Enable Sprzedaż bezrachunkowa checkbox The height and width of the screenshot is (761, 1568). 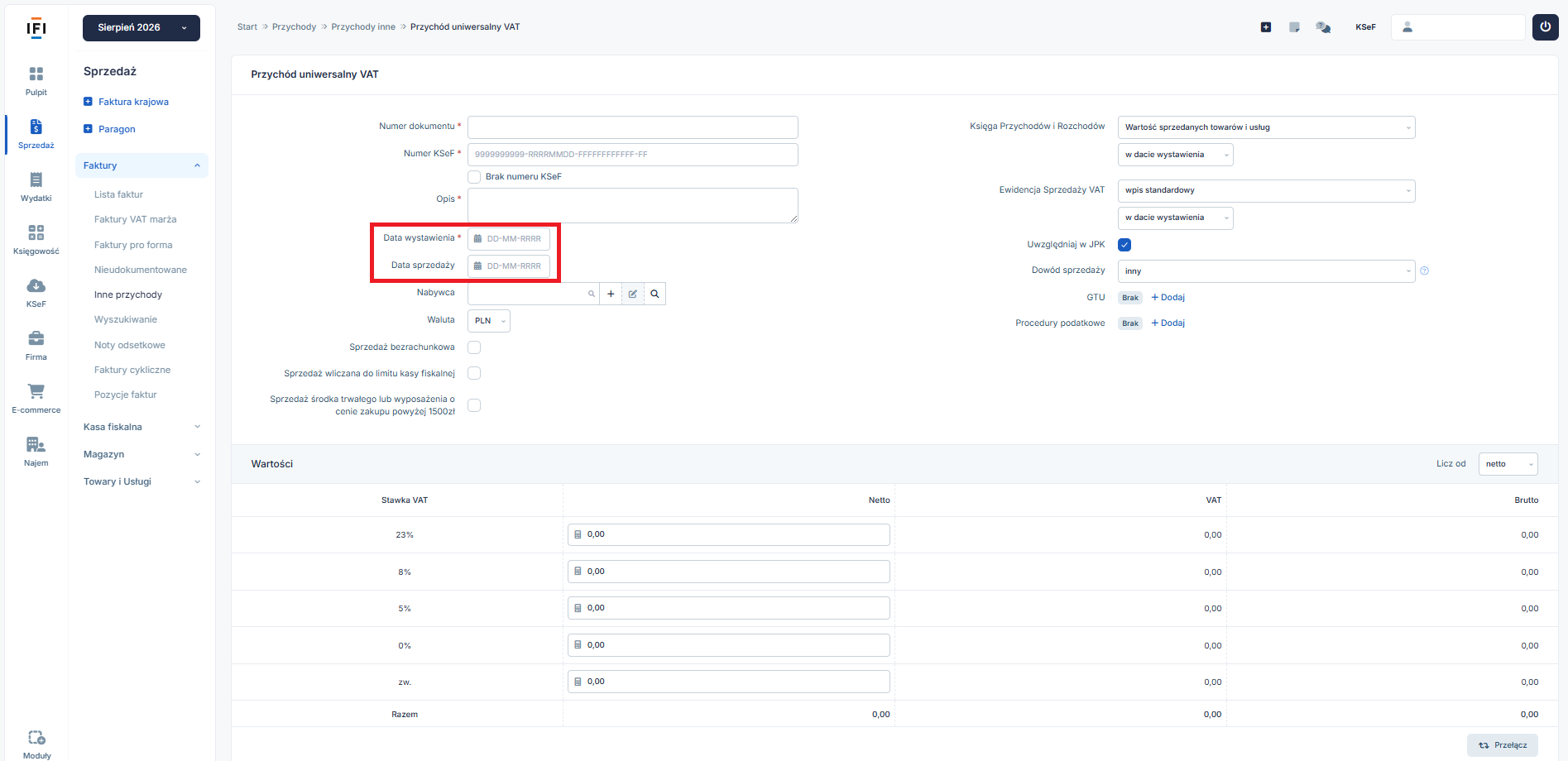tap(474, 347)
